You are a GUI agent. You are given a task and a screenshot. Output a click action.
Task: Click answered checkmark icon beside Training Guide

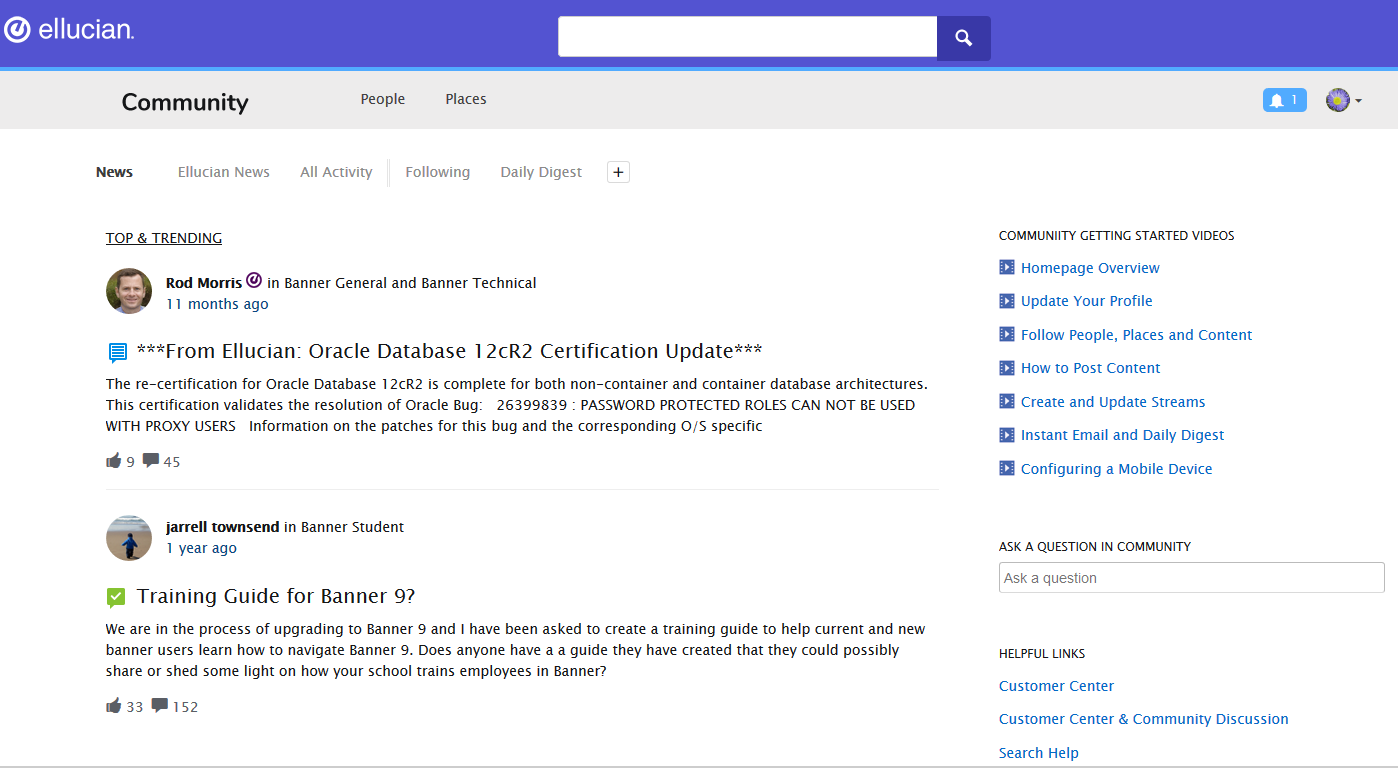116,597
